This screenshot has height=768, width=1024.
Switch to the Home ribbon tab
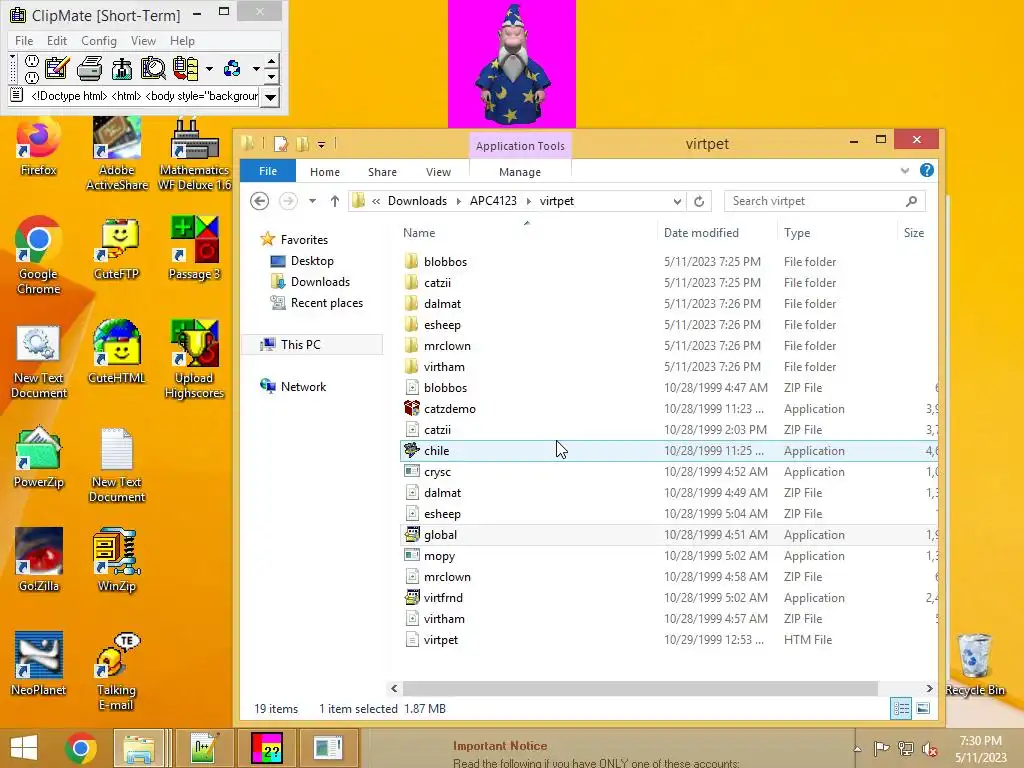(325, 172)
